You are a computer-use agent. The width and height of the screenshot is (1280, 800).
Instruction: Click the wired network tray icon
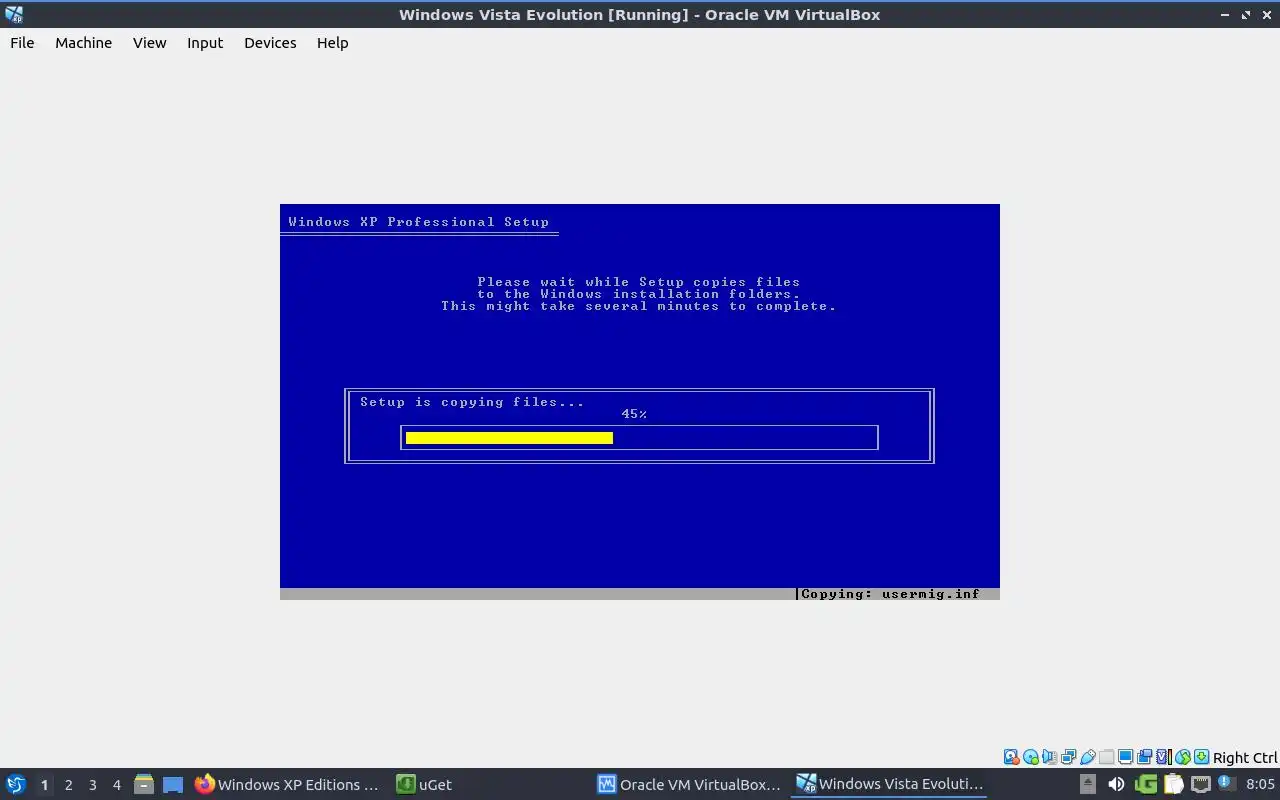tap(1201, 784)
